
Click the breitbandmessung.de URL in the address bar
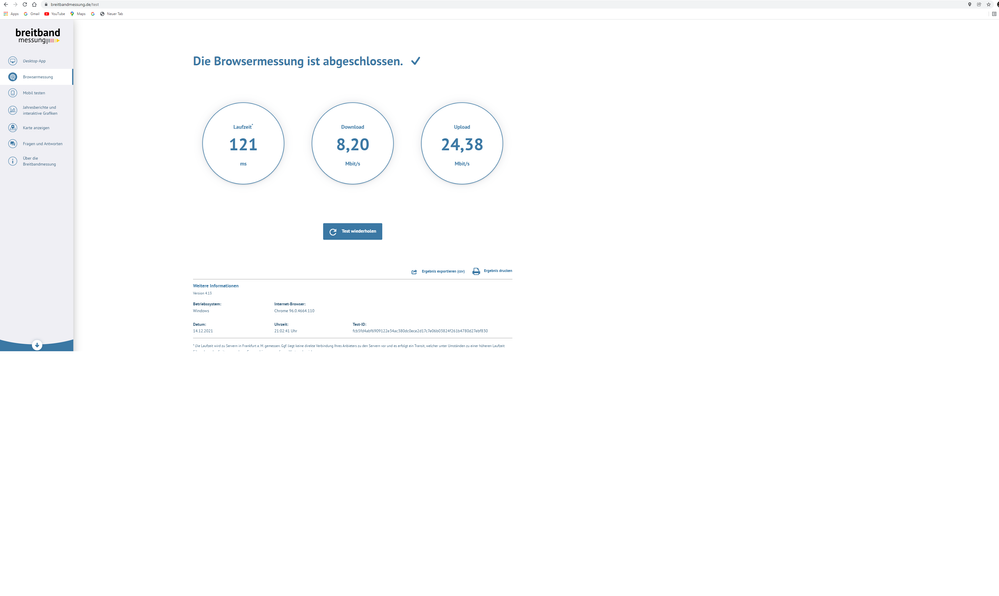(x=75, y=4)
